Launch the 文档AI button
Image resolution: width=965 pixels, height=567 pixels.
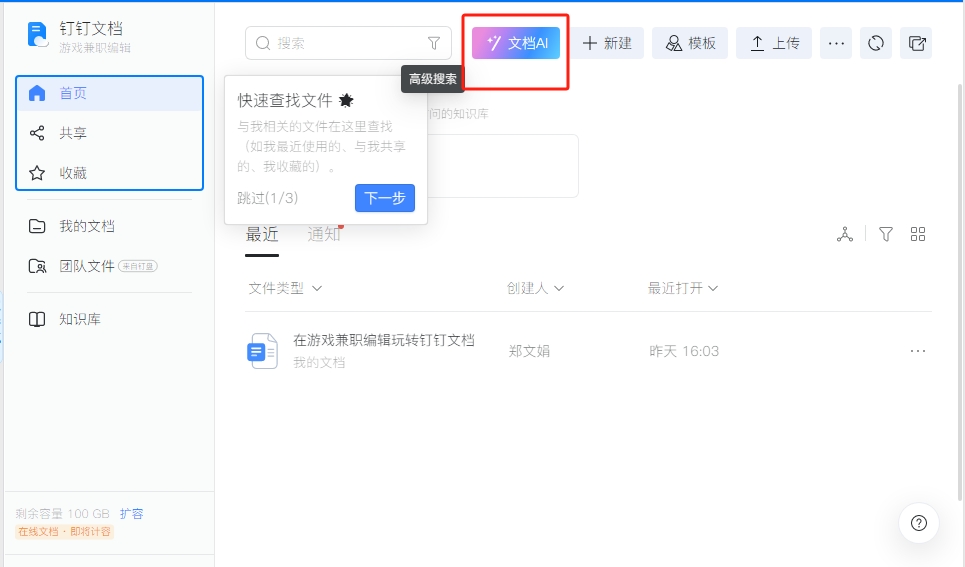point(516,43)
